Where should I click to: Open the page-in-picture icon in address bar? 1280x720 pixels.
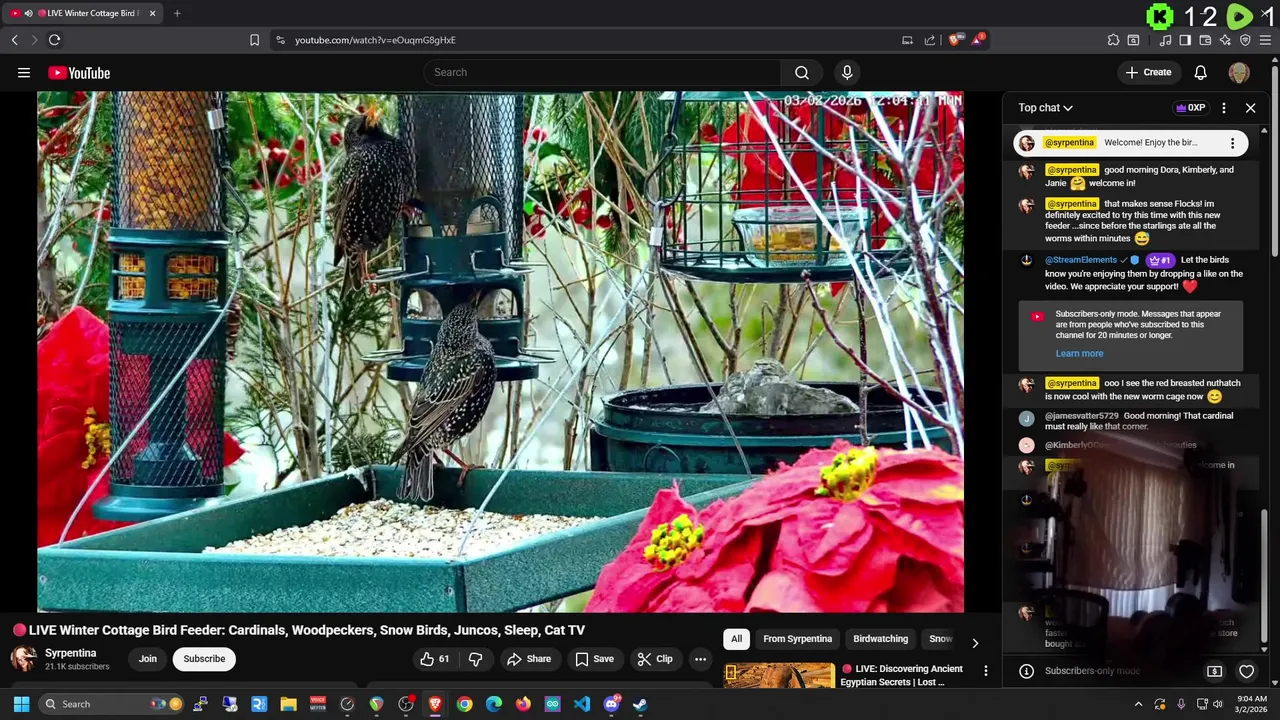click(907, 40)
